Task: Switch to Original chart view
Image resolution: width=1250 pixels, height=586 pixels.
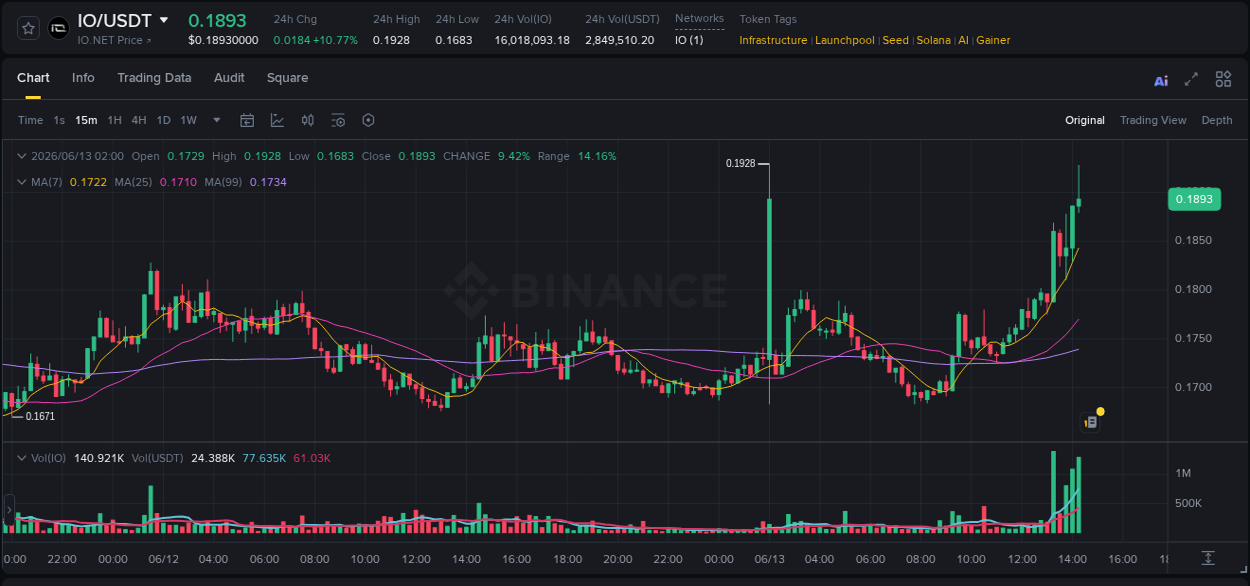Action: tap(1085, 120)
